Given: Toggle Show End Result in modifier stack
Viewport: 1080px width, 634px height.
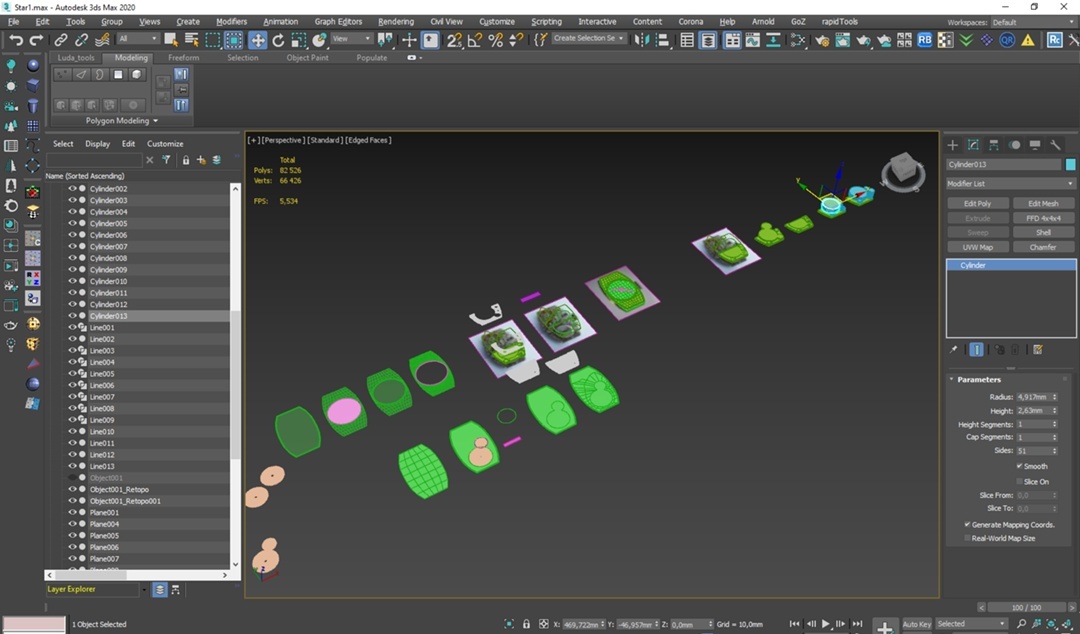Looking at the screenshot, I should (x=976, y=349).
